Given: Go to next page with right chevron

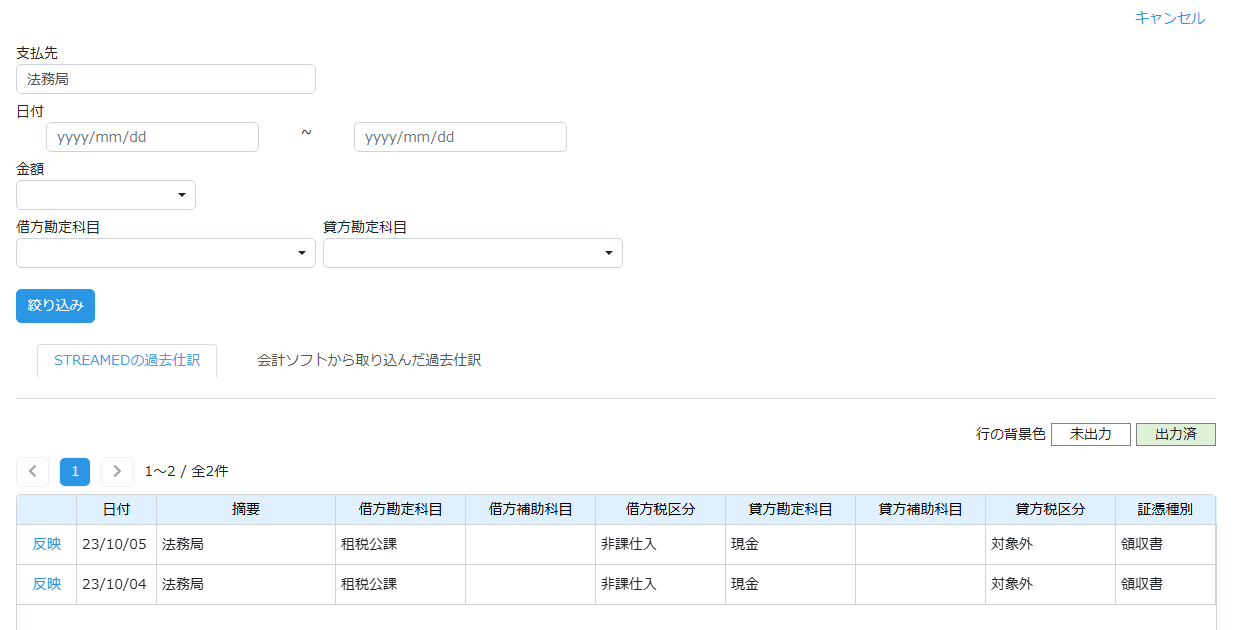Looking at the screenshot, I should pyautogui.click(x=117, y=471).
